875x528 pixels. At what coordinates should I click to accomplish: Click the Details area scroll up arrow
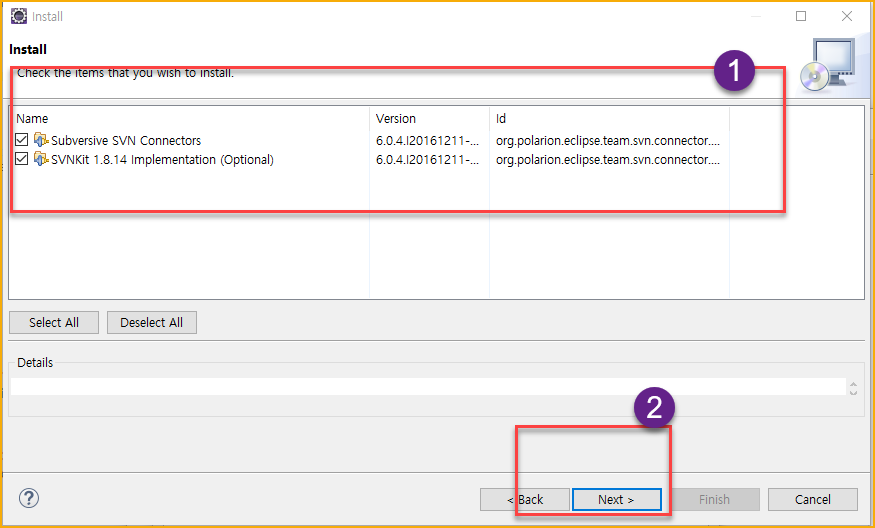853,383
